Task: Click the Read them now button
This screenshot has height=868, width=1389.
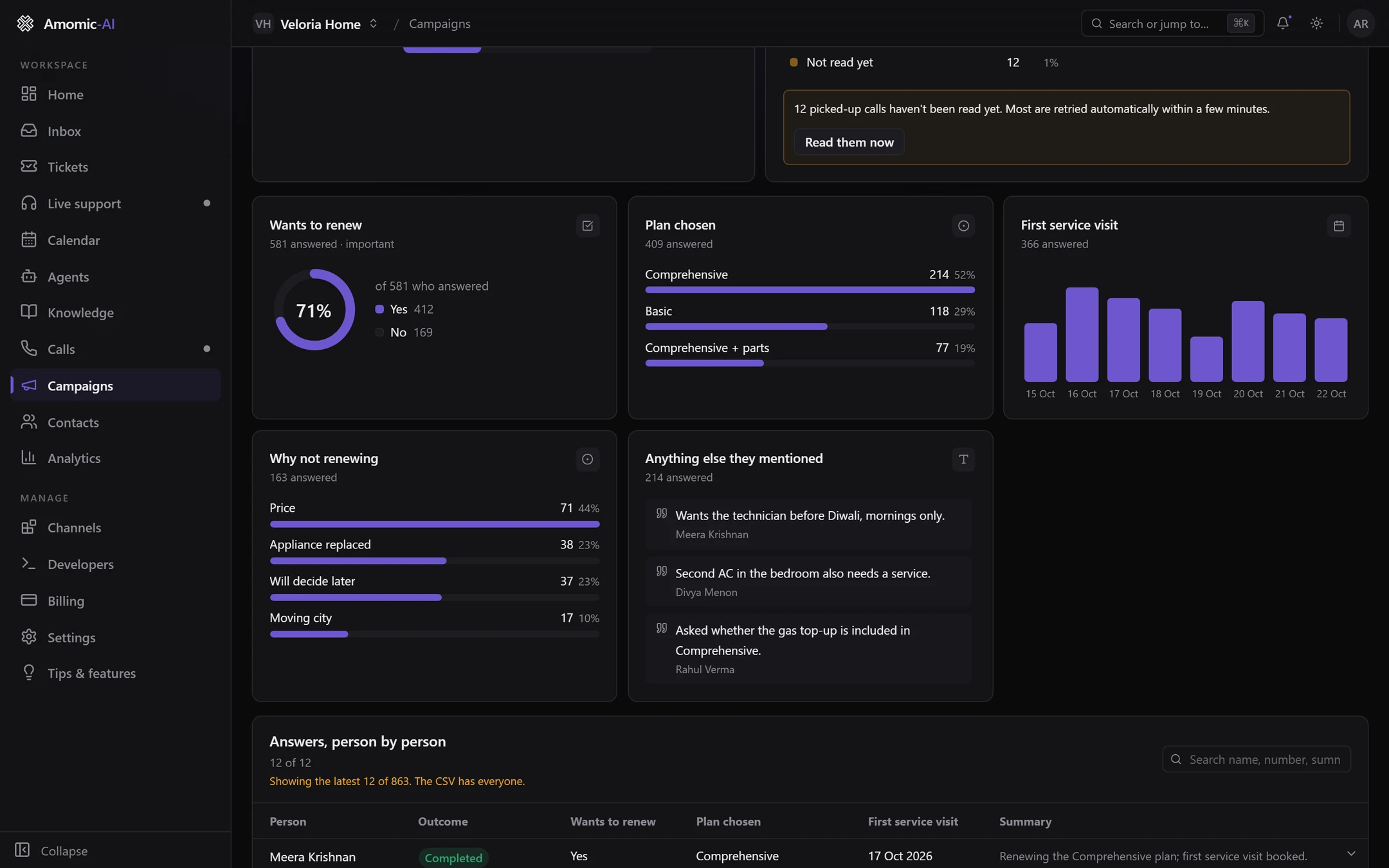Action: (849, 142)
